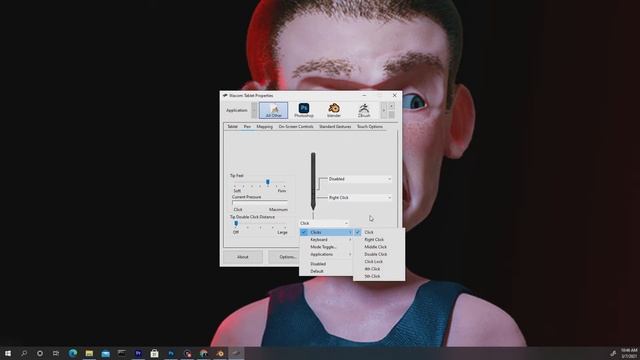
Task: Open upper pen button Disabled dropdown
Action: tap(360, 179)
